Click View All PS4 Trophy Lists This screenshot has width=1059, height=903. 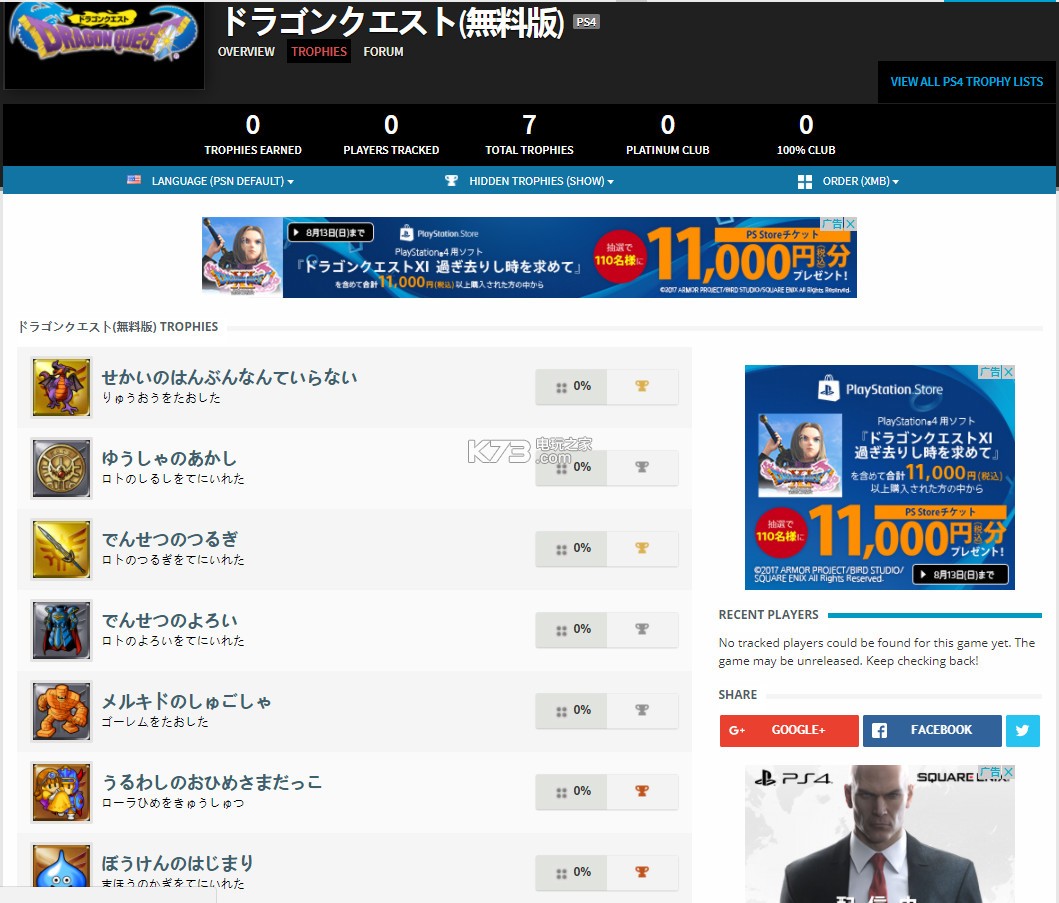click(966, 82)
